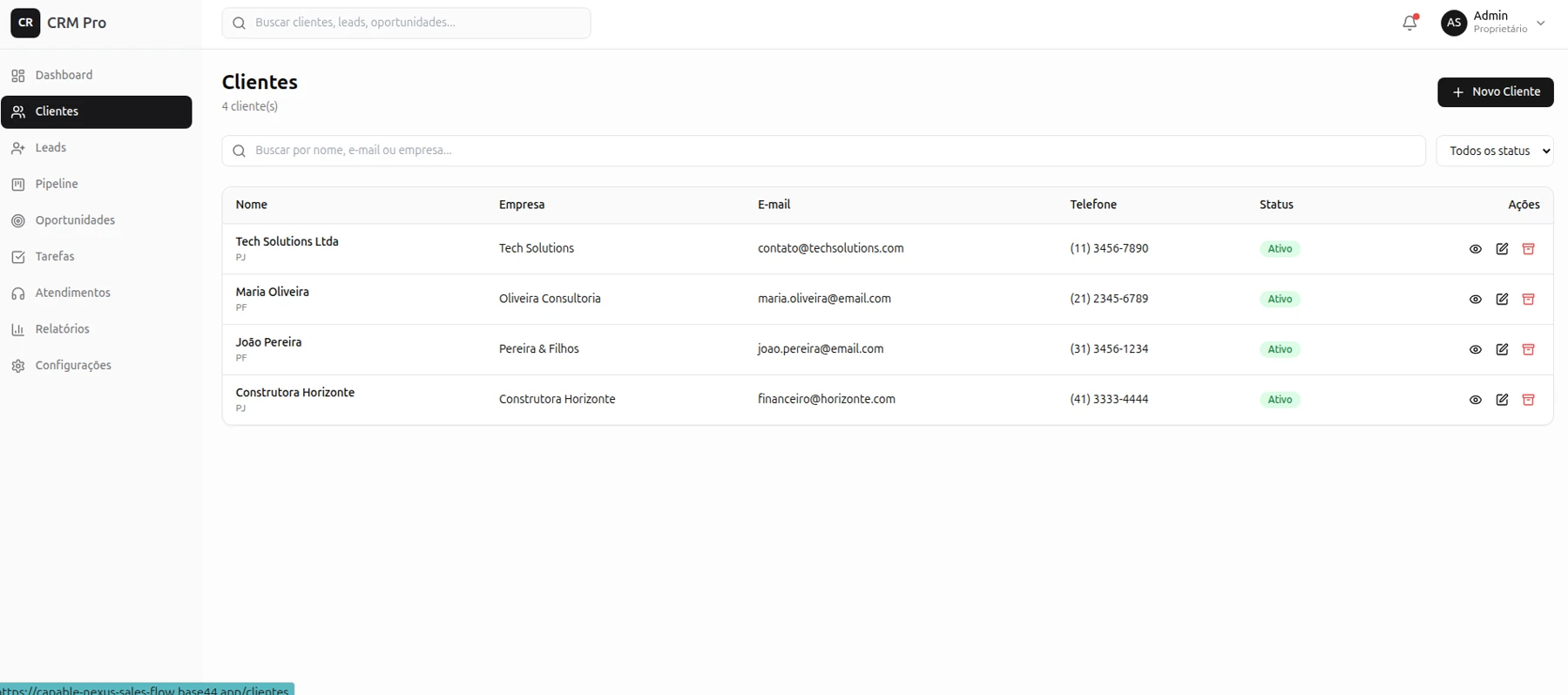Archive the Construtora Horizonte client
Image resolution: width=1568 pixels, height=695 pixels.
tap(1528, 400)
